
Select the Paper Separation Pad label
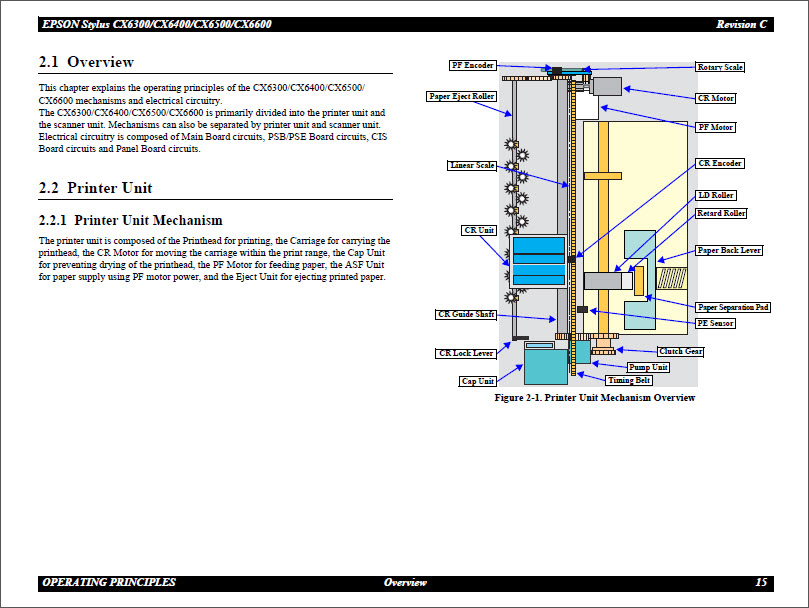[x=733, y=307]
